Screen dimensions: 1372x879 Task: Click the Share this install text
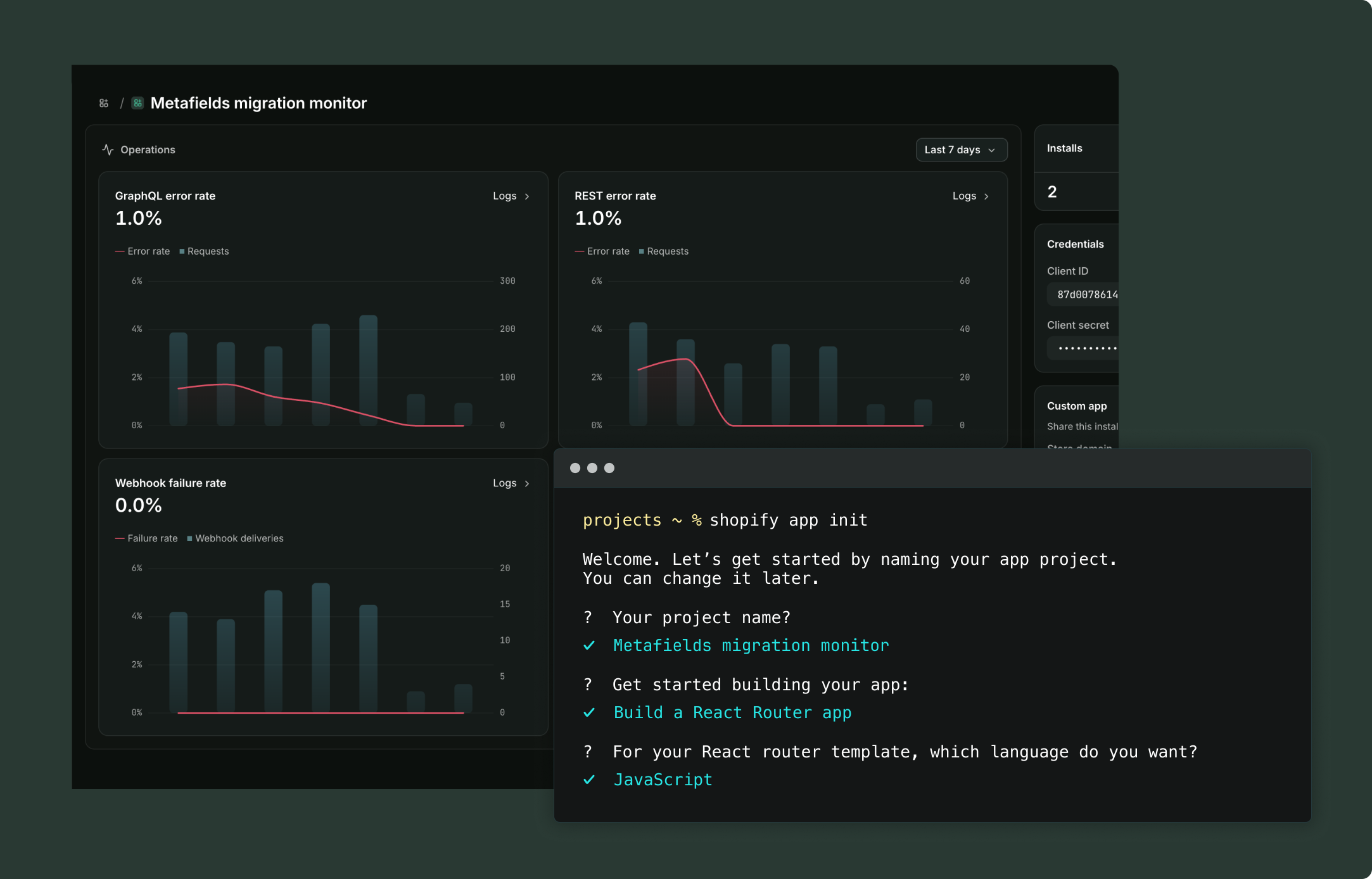click(1083, 427)
